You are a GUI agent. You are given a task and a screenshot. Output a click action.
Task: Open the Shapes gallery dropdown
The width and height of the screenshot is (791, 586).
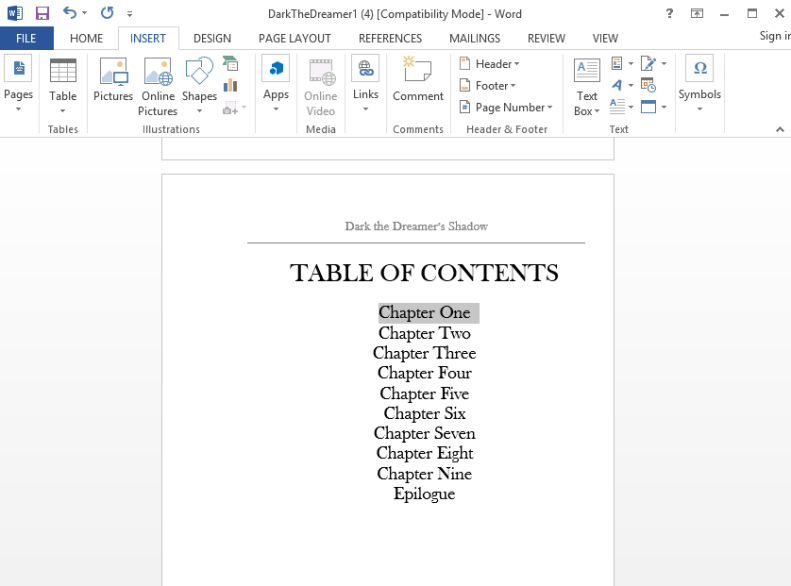[199, 84]
